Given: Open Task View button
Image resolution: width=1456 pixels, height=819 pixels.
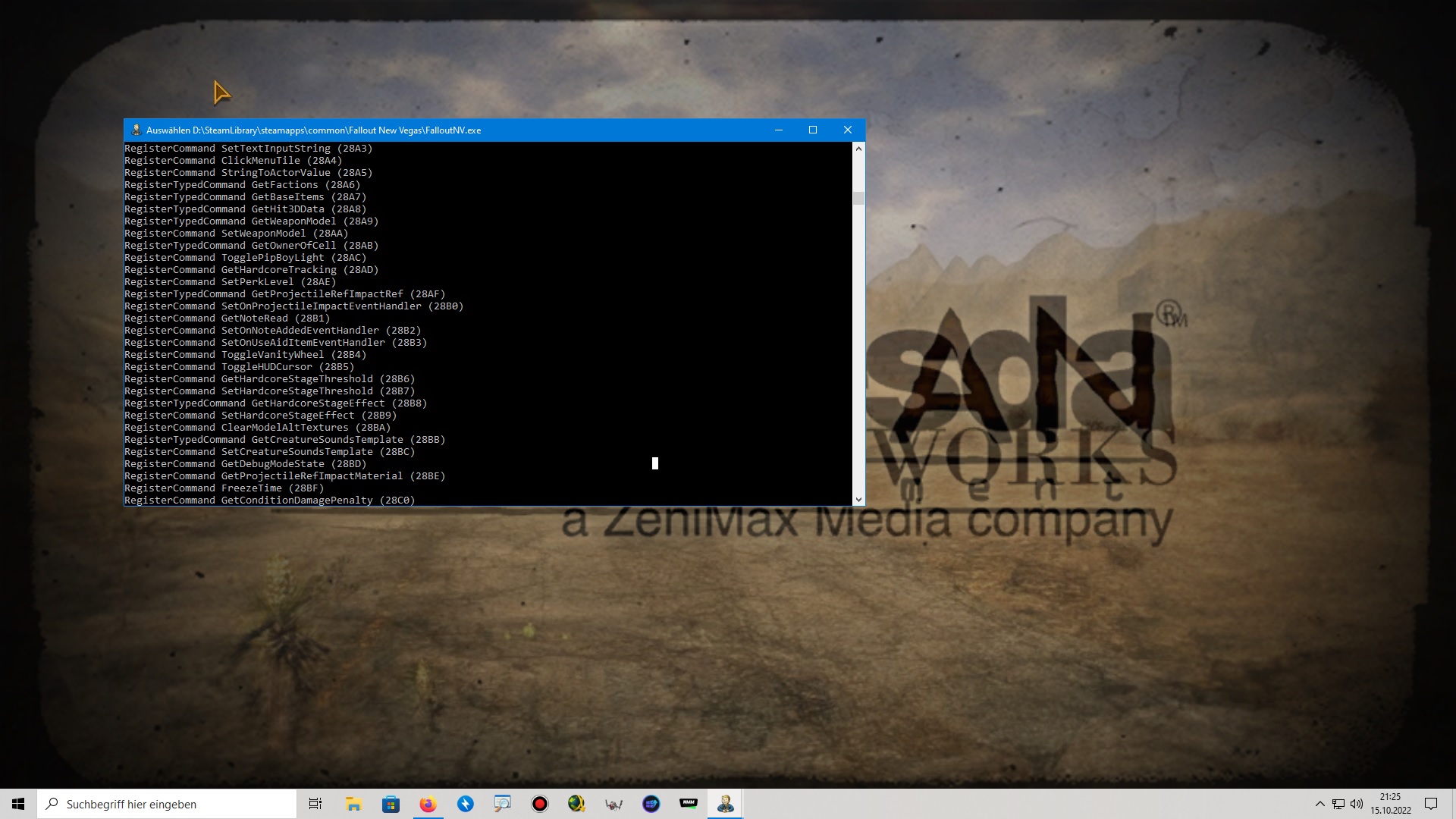Looking at the screenshot, I should 315,804.
